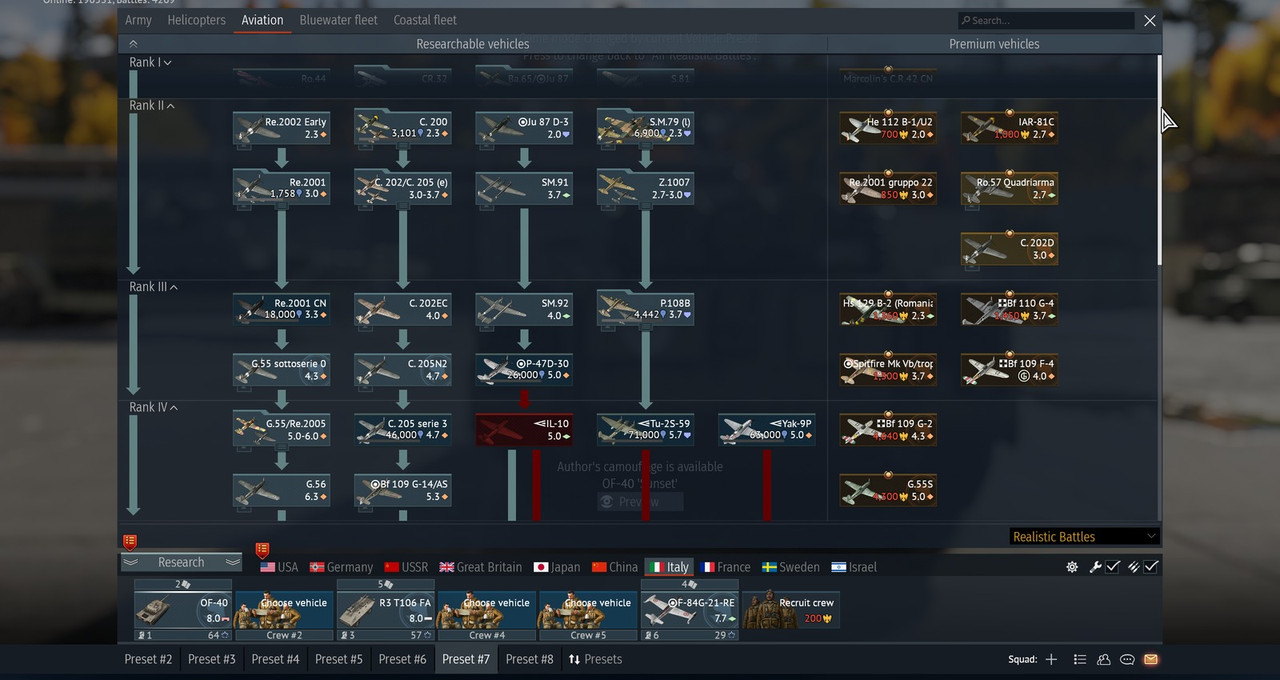Select premium He 112 B-1/U2
Screen dimensions: 1280x680
[888, 128]
